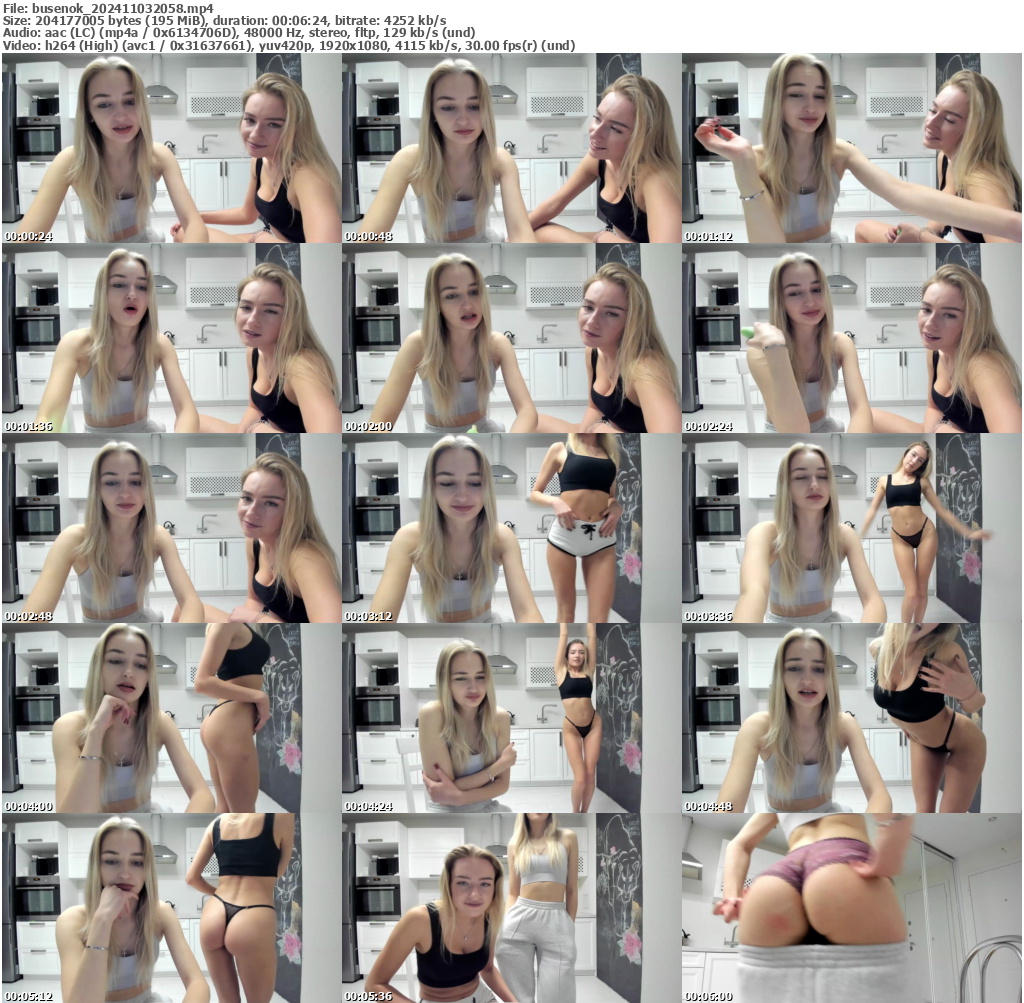The width and height of the screenshot is (1024, 1003).
Task: Open the thumbnail at timestamp 00:02:00
Action: pyautogui.click(x=511, y=338)
